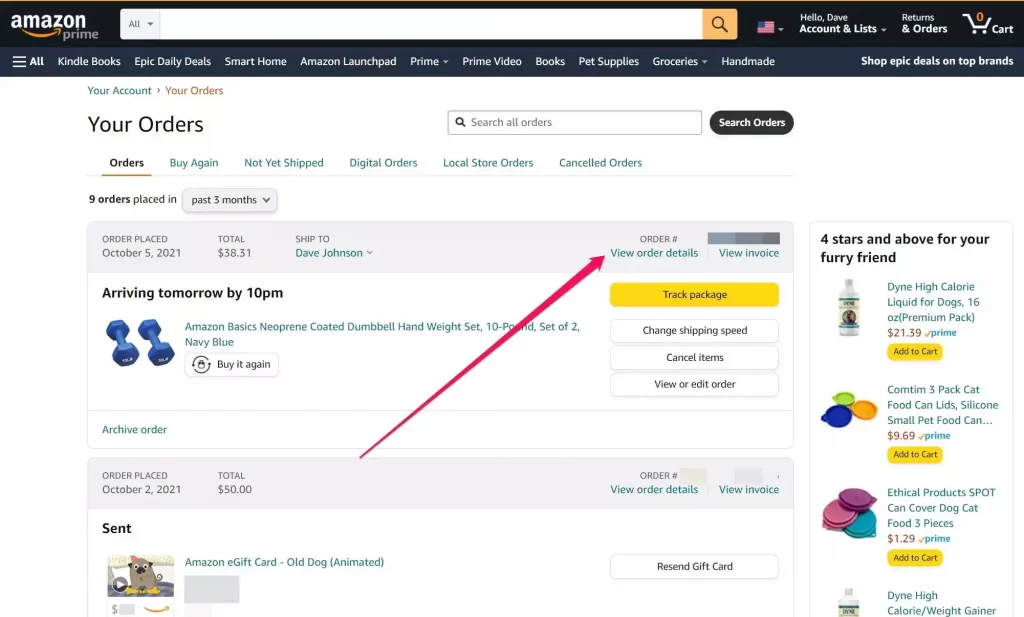This screenshot has width=1024, height=617.
Task: Click the Search Orders button
Action: pyautogui.click(x=752, y=123)
